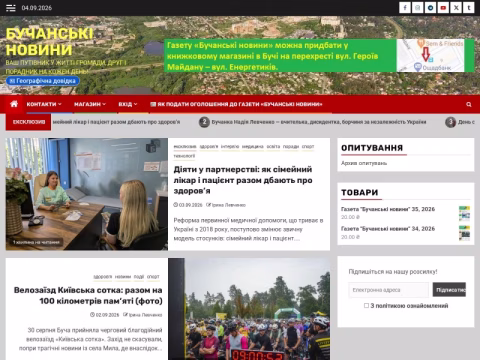Open 'Діяти у партнерстві' article headline
Image resolution: width=480 pixels, height=360 pixels.
[x=243, y=180]
